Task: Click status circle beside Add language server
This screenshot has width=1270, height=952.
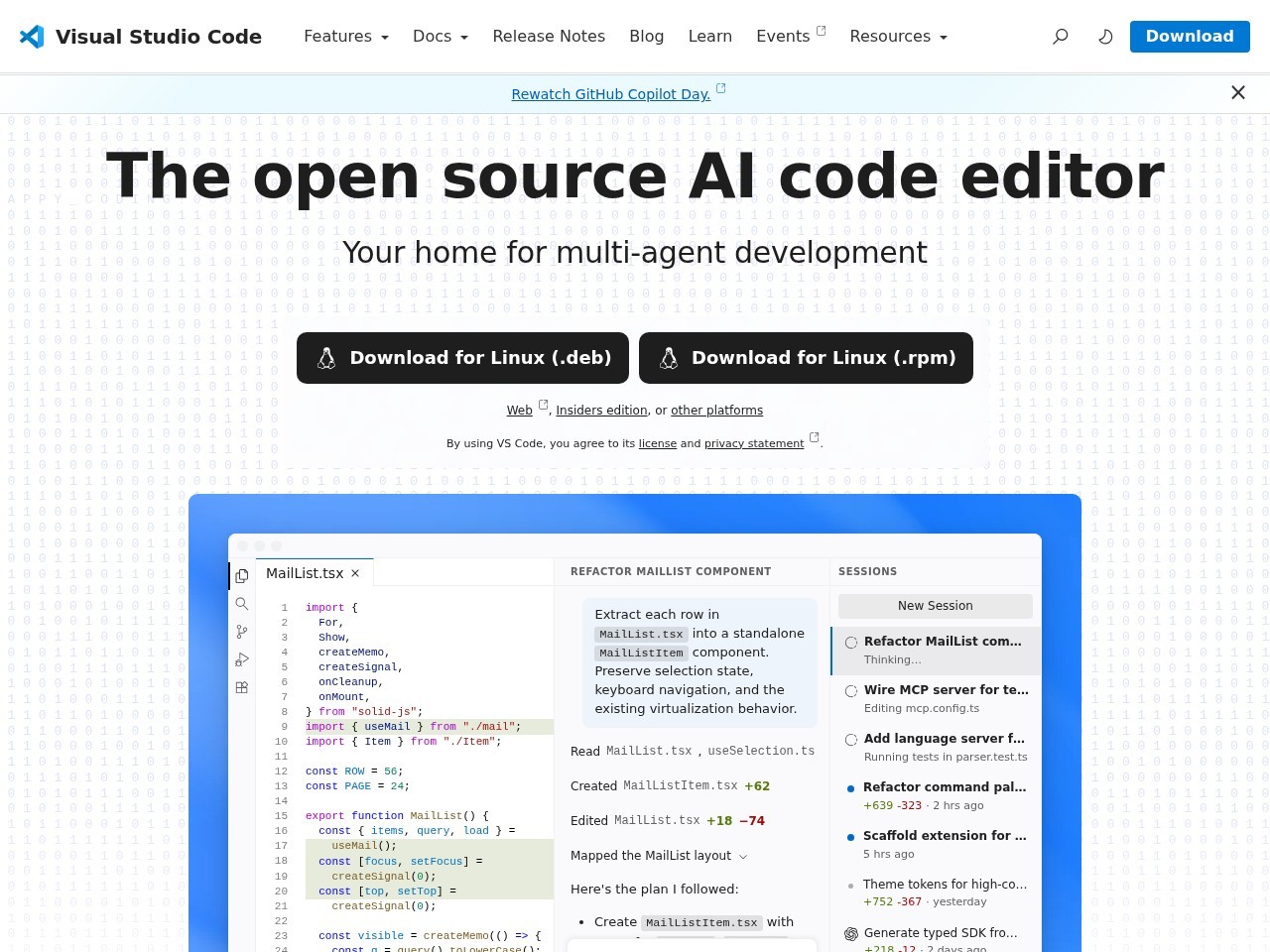Action: click(x=851, y=740)
